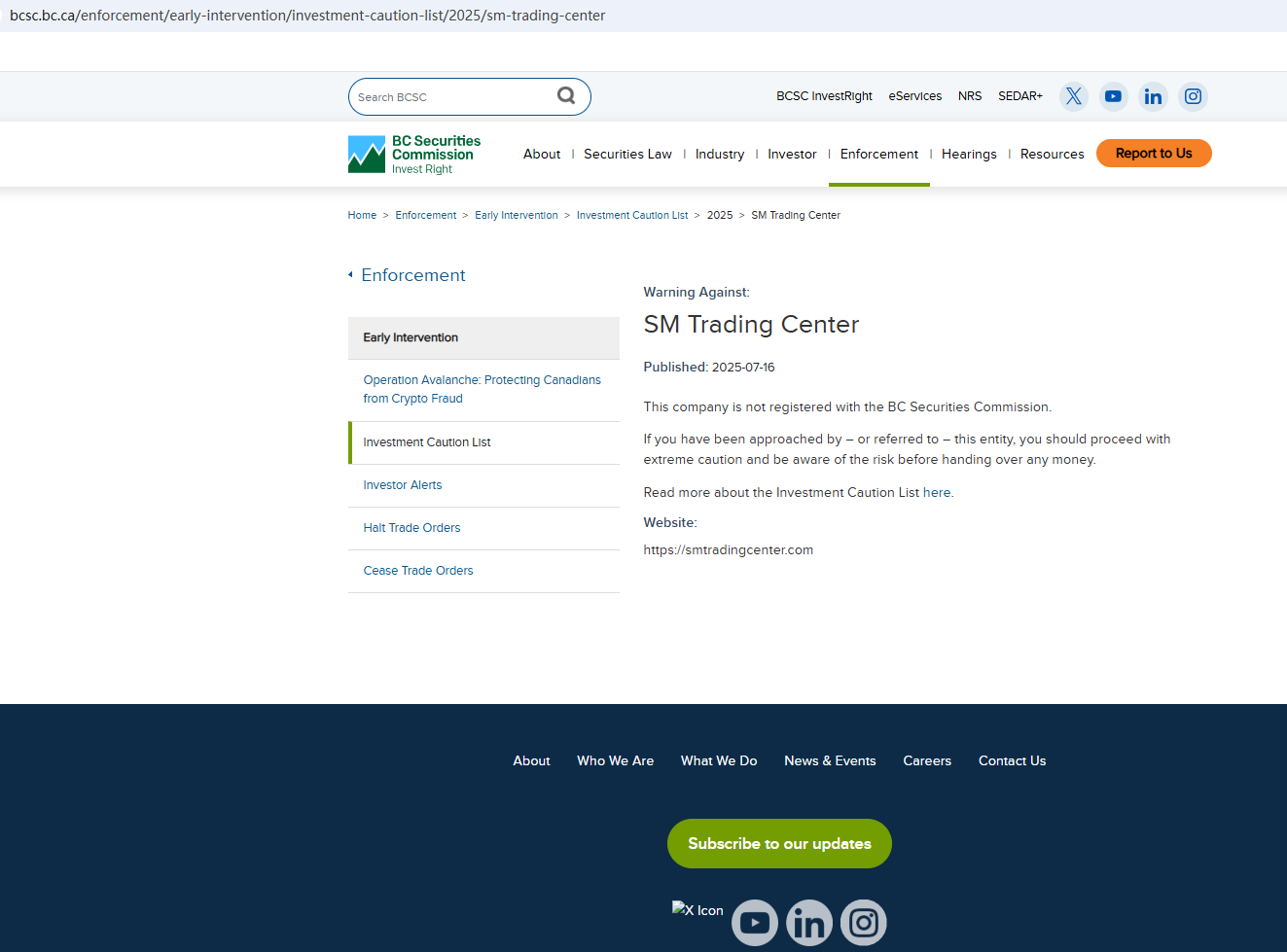Click the search magnifier icon
This screenshot has width=1287, height=952.
pyautogui.click(x=566, y=95)
